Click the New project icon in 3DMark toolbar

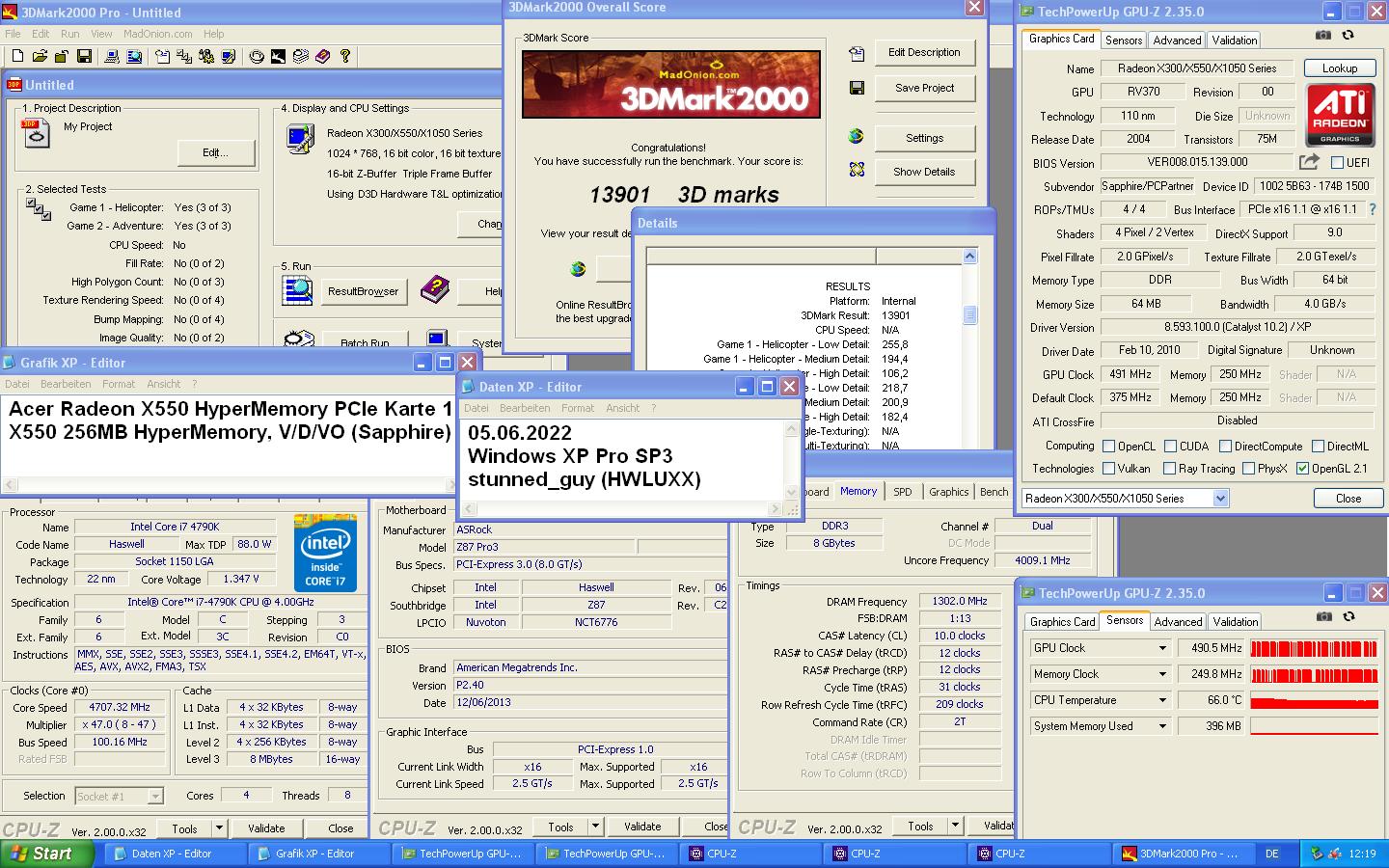point(17,56)
